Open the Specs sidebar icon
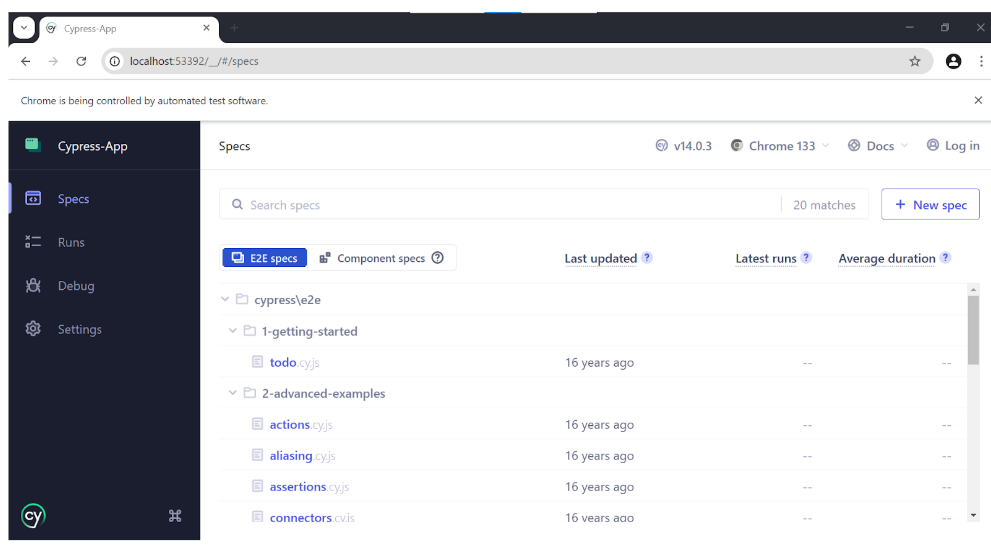The width and height of the screenshot is (991, 555). pos(33,198)
